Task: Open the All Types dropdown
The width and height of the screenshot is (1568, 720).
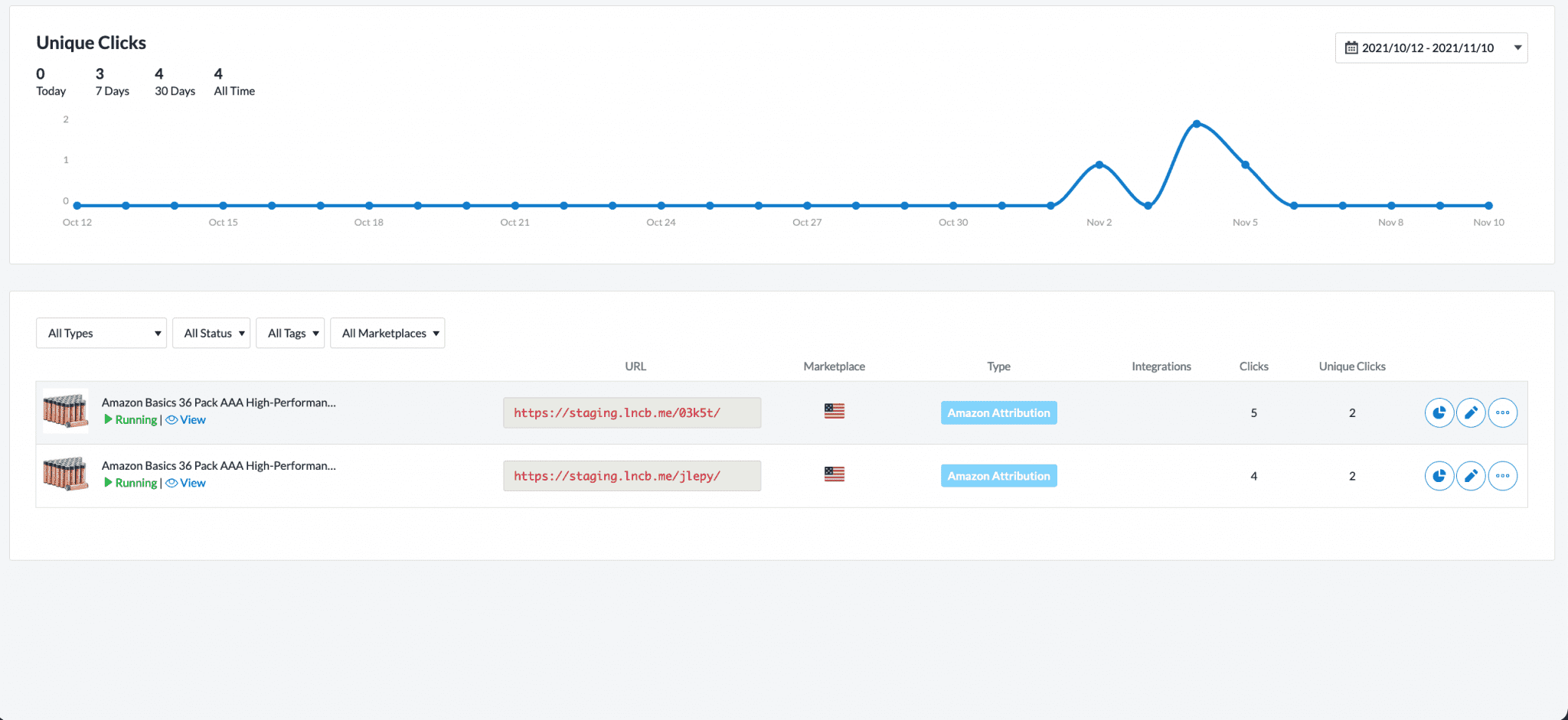Action: [100, 333]
